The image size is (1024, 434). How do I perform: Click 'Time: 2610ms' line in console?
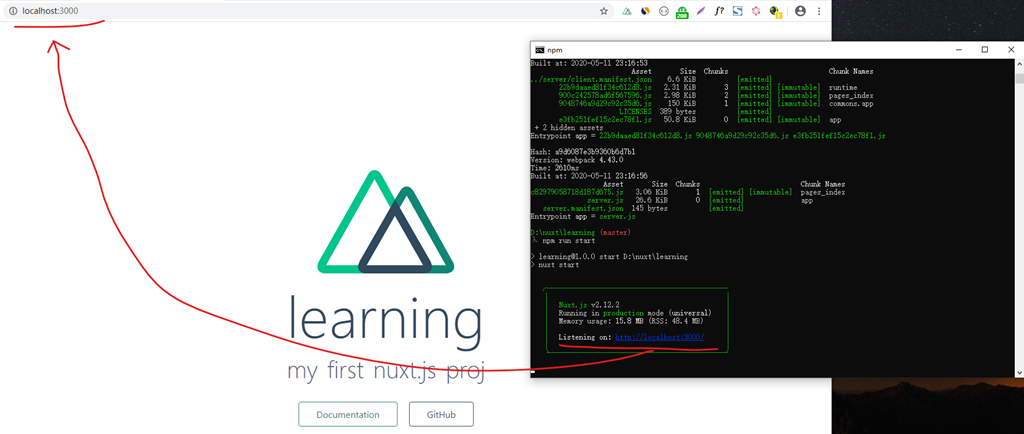click(x=555, y=168)
